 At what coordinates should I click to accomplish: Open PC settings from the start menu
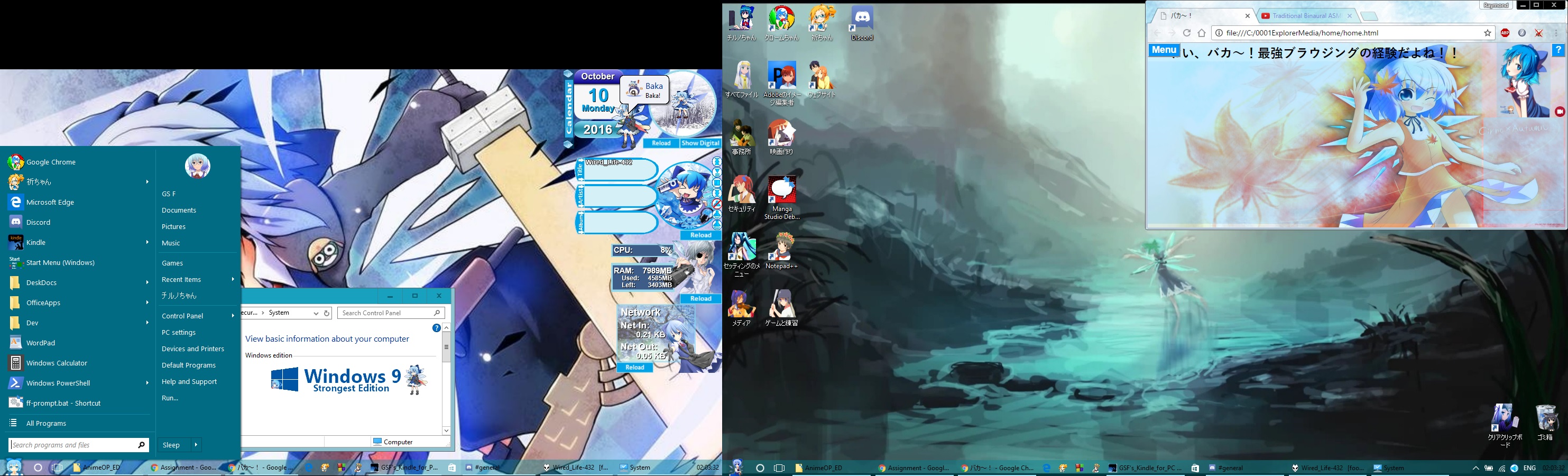point(178,332)
